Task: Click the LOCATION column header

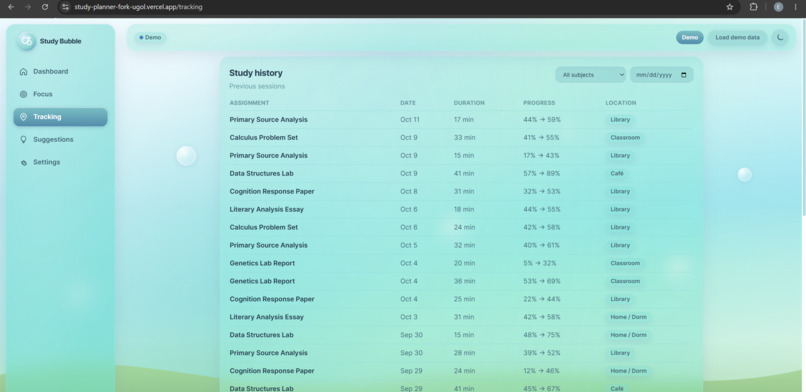Action: tap(620, 103)
